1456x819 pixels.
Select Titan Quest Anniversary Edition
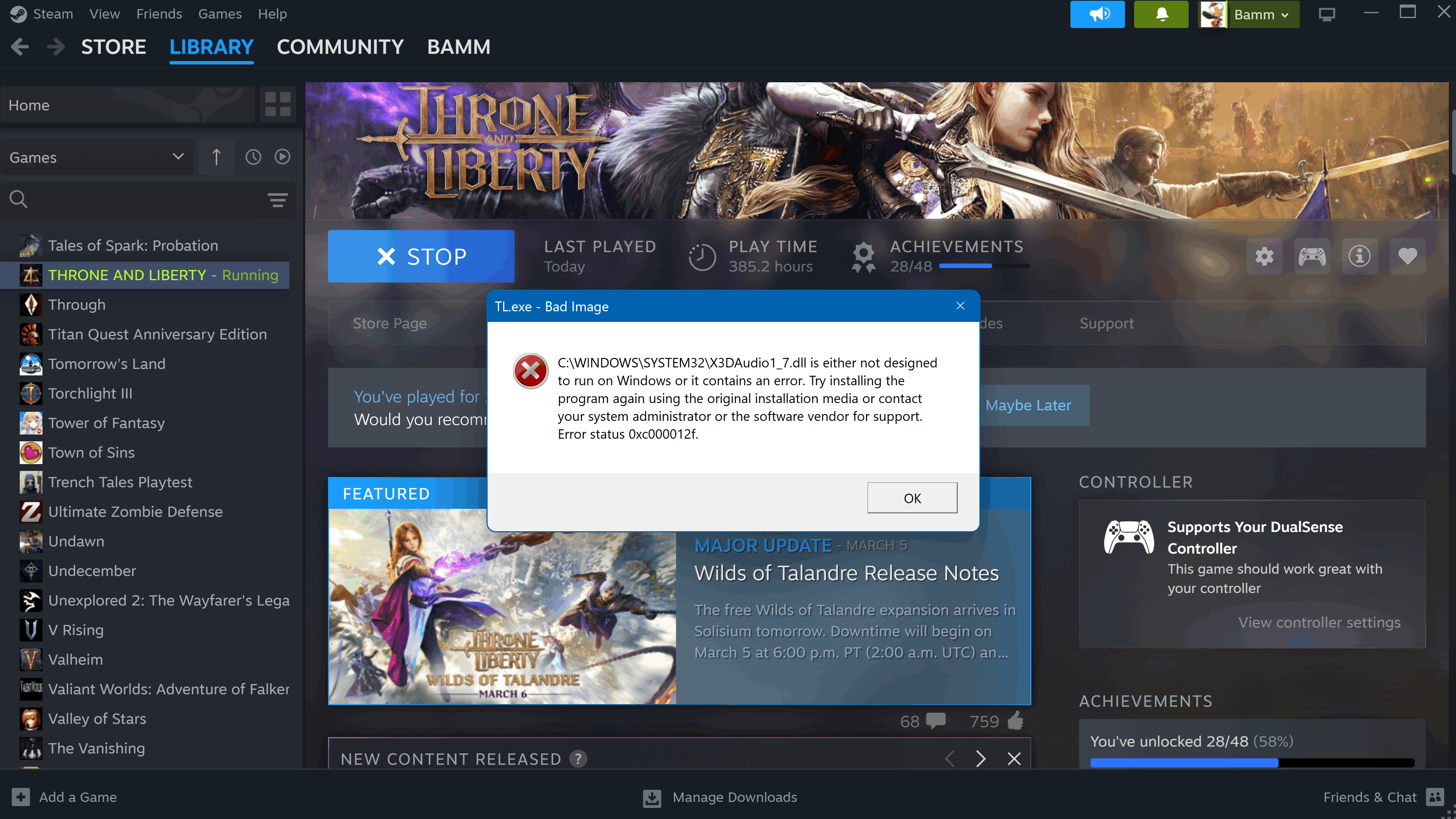(x=145, y=334)
